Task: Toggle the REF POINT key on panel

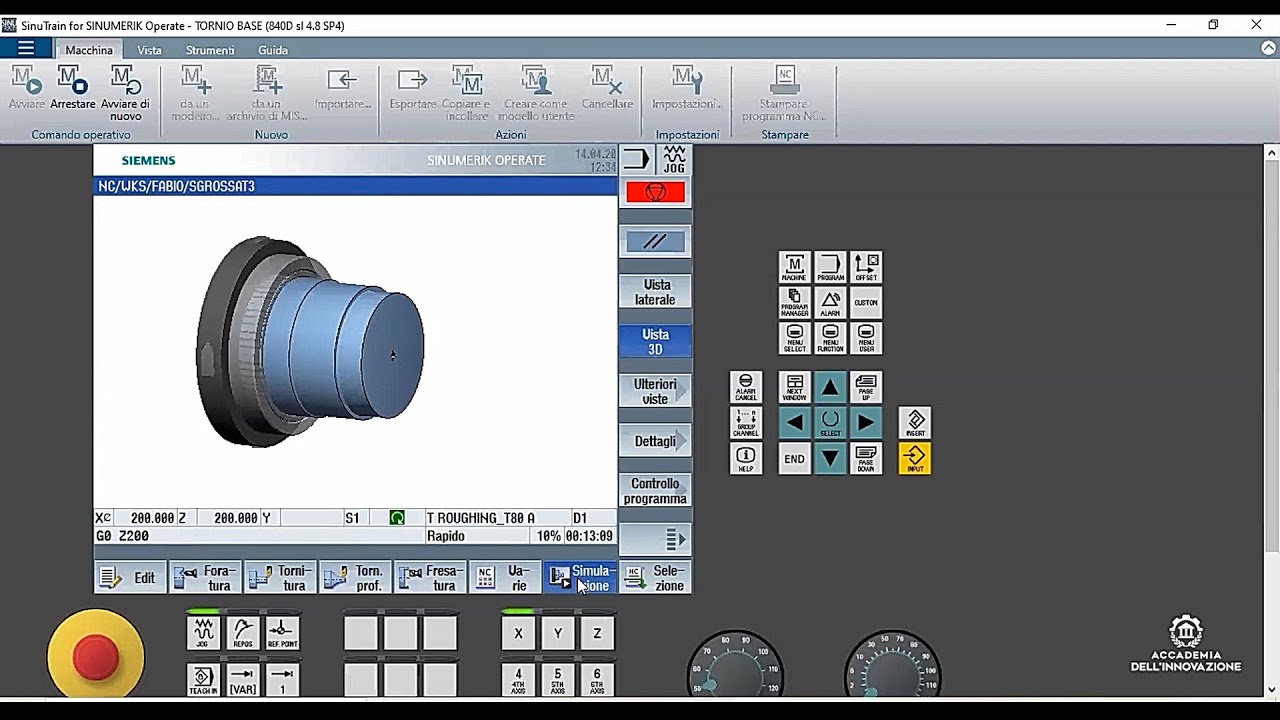Action: (x=282, y=632)
